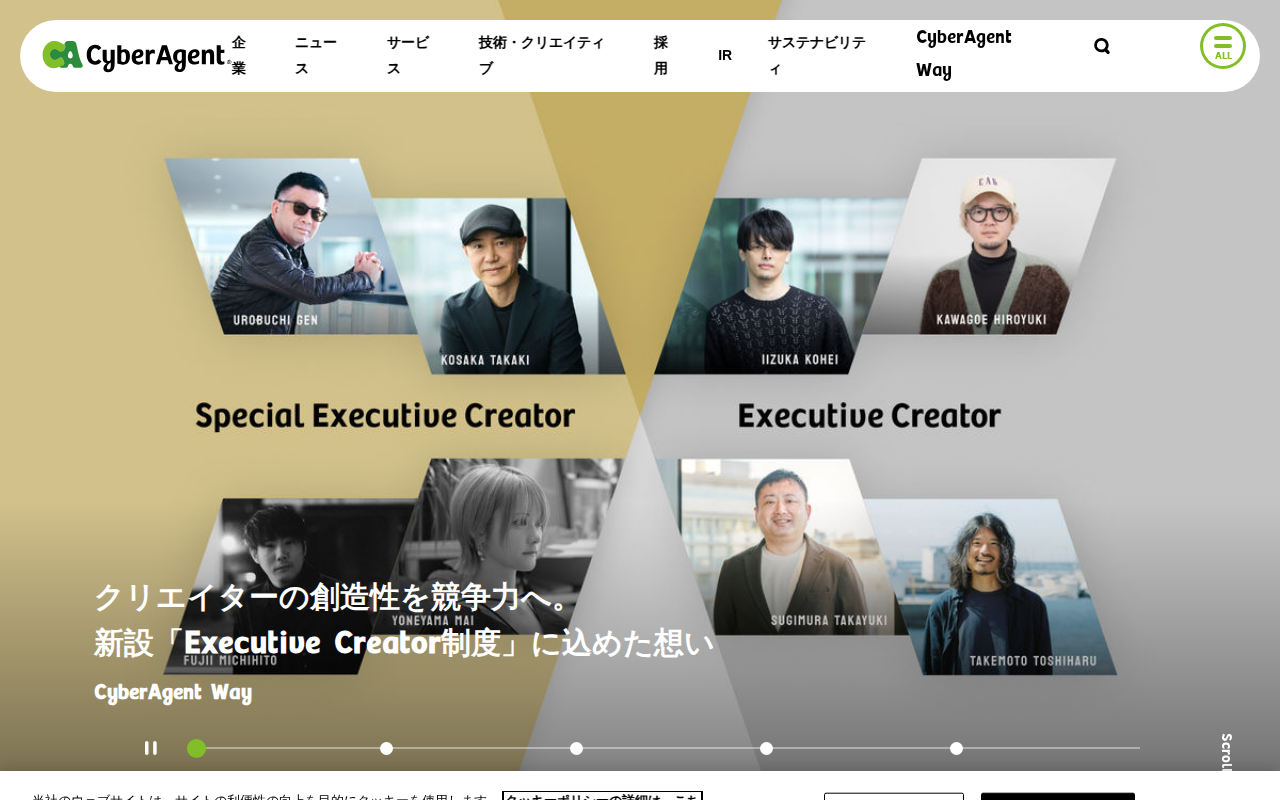Click the UROBUCHI GEN photo
The height and width of the screenshot is (800, 1280).
pos(290,246)
